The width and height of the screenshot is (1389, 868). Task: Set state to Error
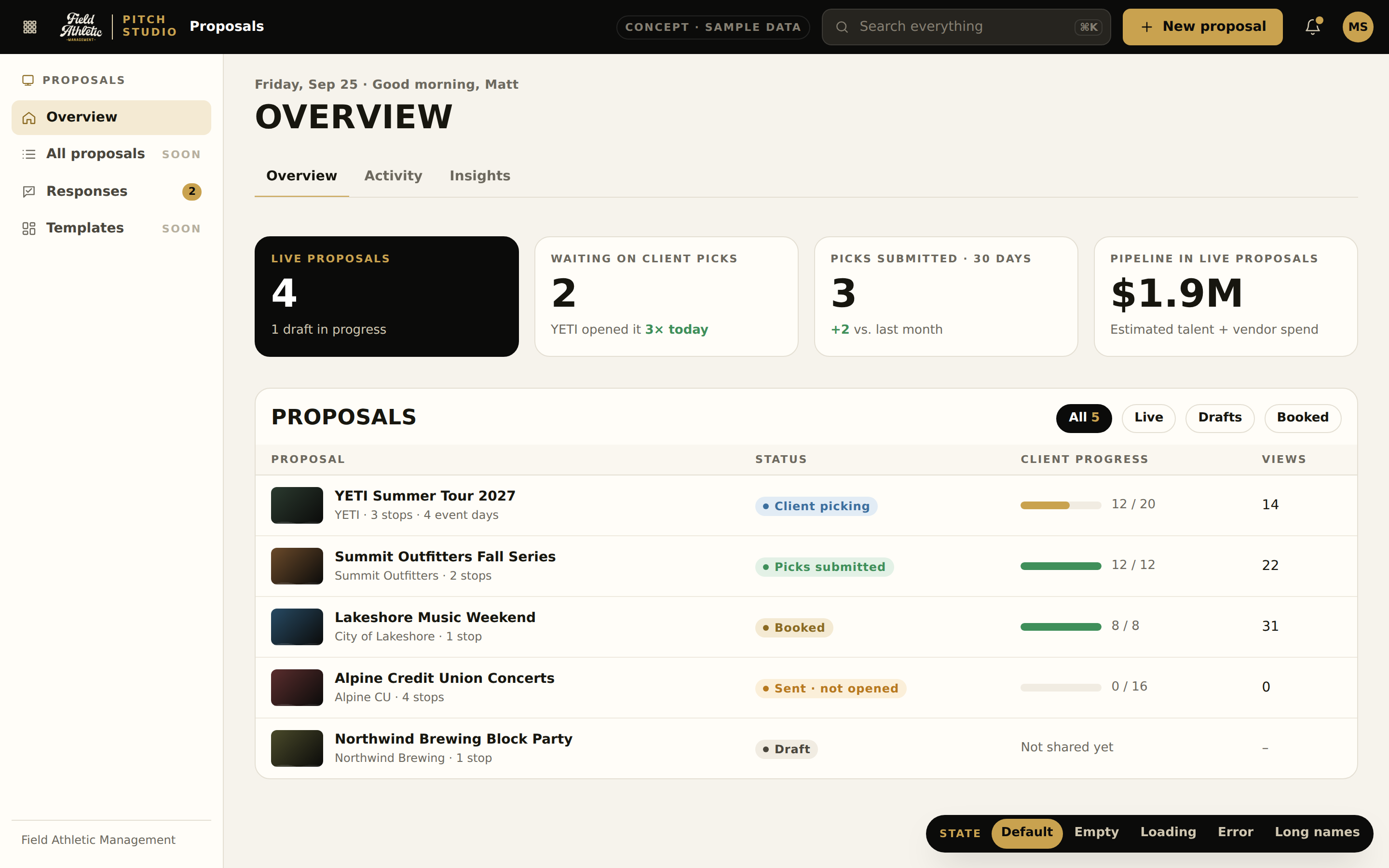coord(1235,833)
